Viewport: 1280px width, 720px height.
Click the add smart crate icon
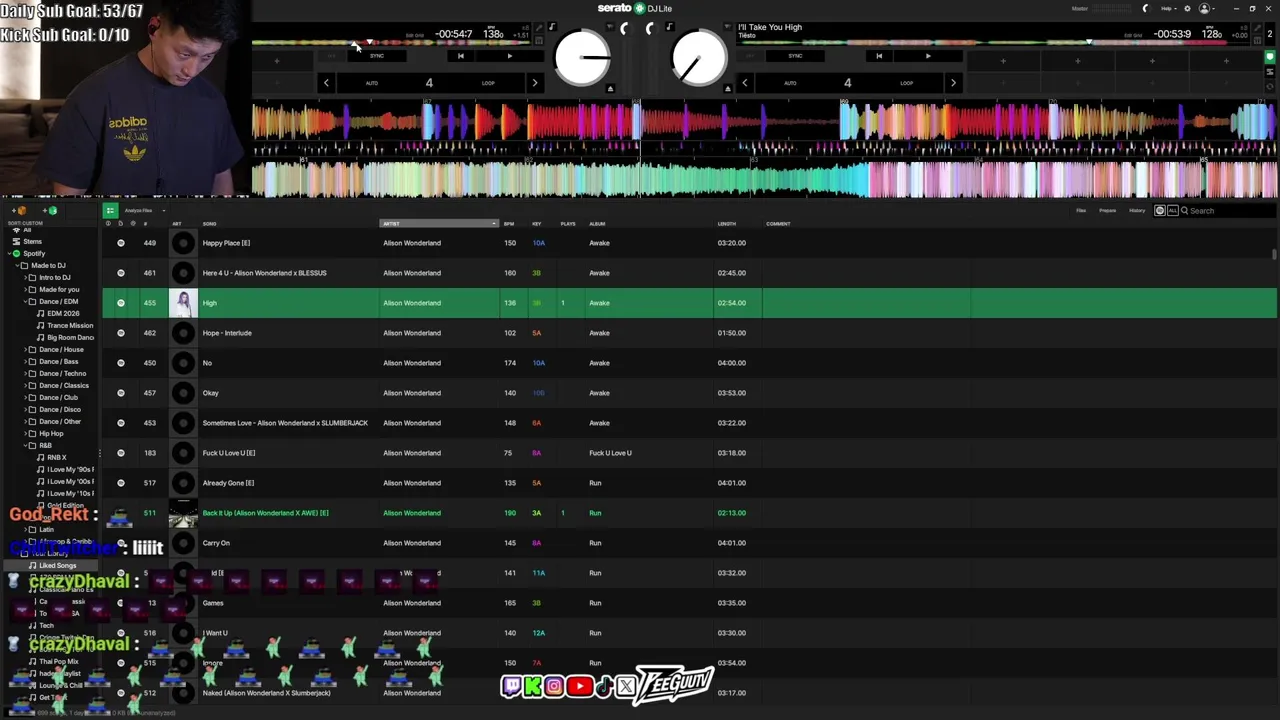(x=51, y=211)
